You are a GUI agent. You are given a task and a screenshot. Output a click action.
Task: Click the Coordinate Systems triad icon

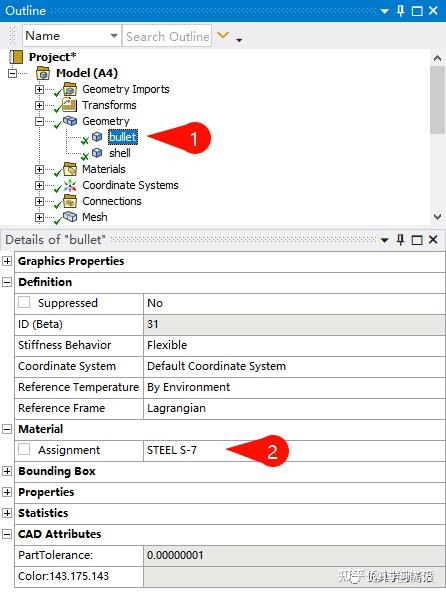pyautogui.click(x=70, y=185)
